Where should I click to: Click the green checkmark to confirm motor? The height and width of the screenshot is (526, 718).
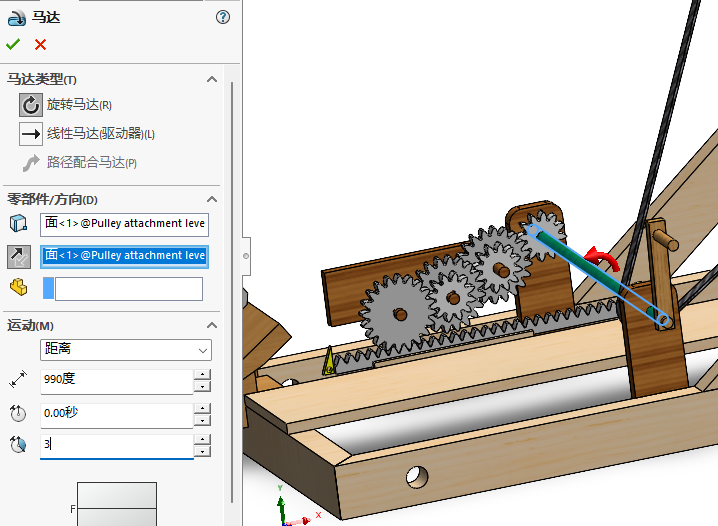(13, 44)
